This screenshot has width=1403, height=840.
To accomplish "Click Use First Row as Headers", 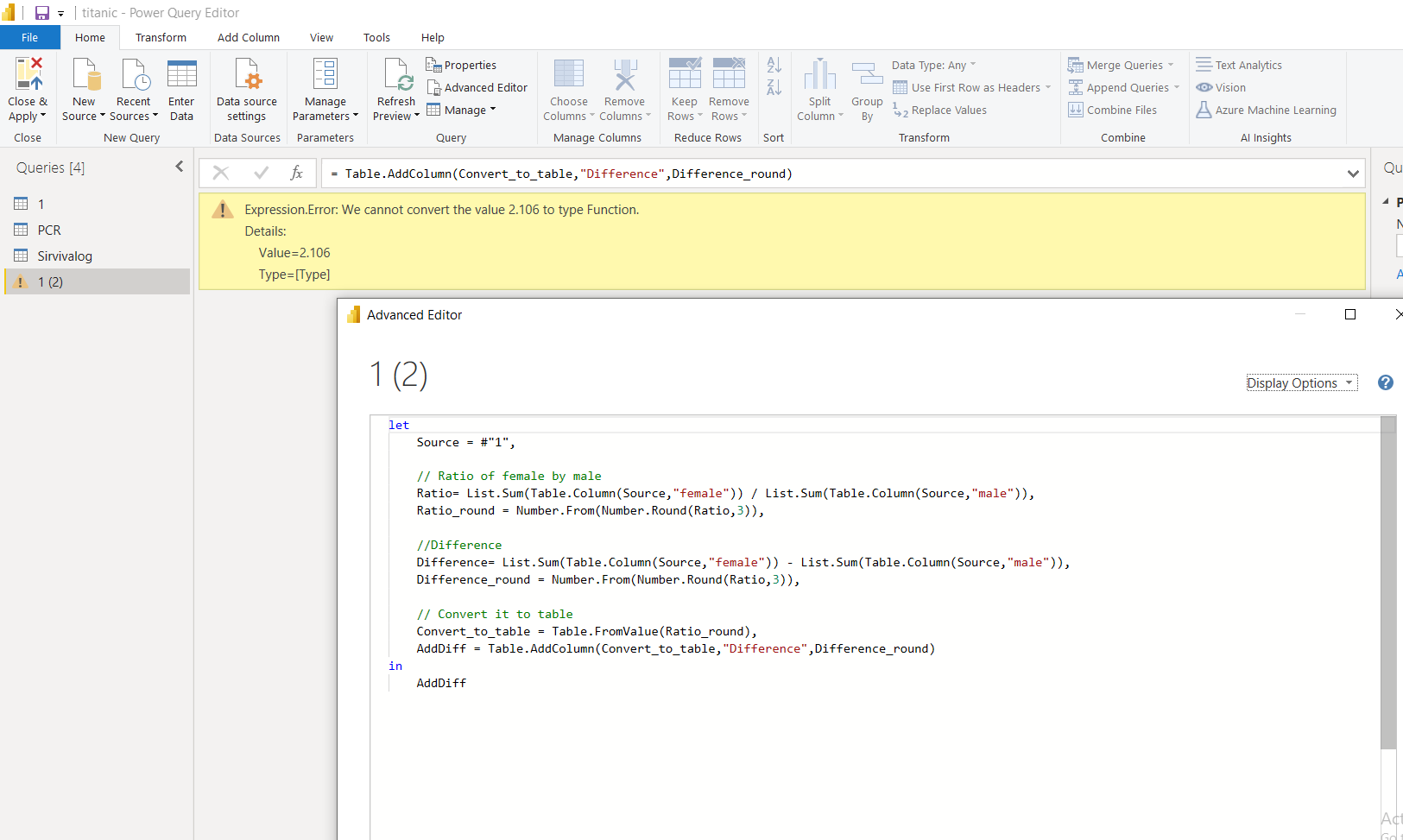I will pos(971,87).
